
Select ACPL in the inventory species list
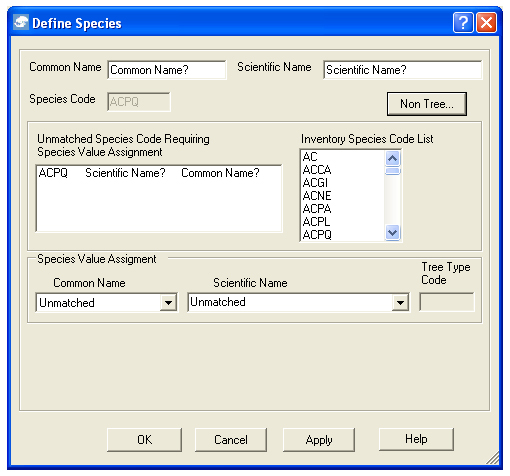316,222
